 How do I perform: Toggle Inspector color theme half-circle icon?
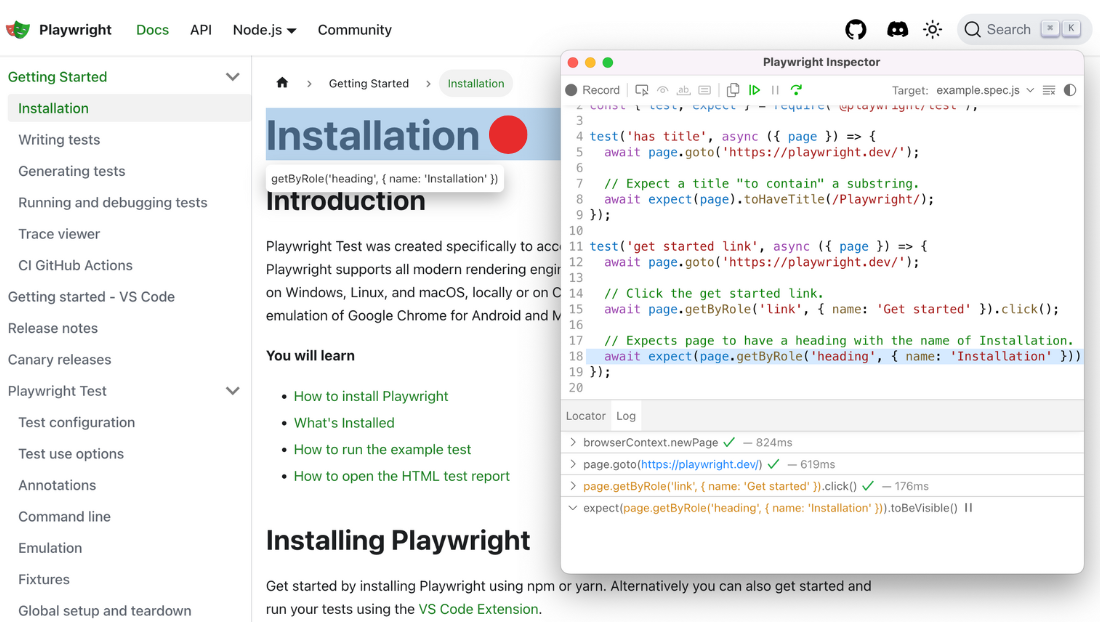pos(1070,90)
